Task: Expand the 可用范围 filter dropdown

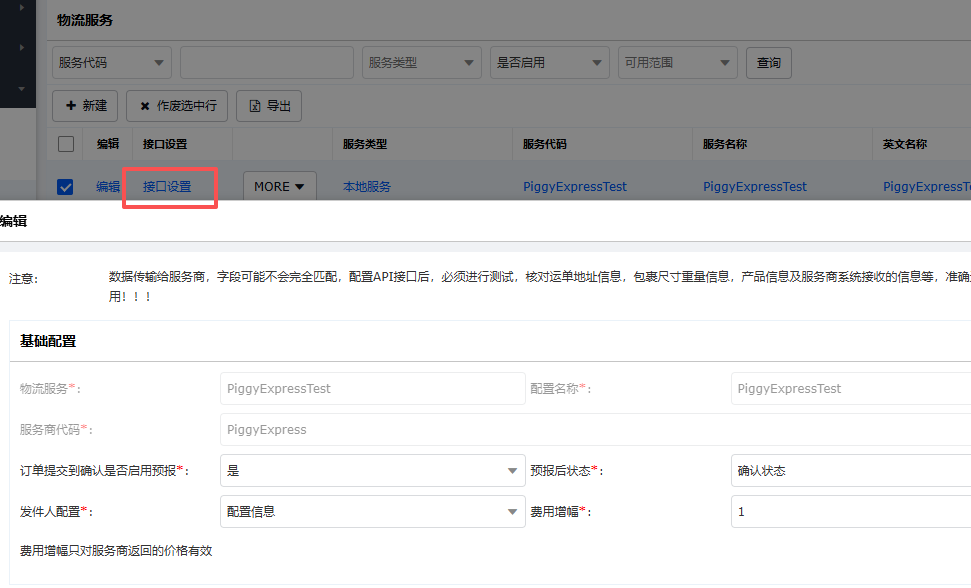Action: [677, 62]
